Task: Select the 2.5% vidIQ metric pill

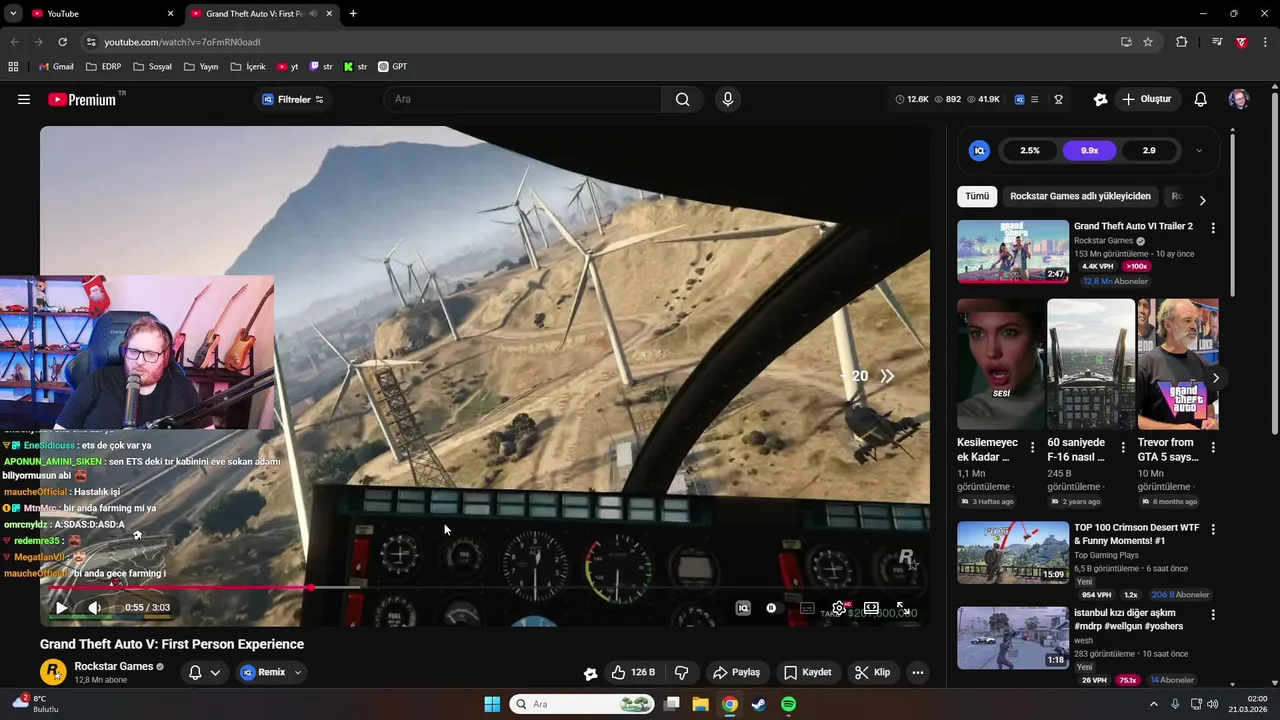Action: click(1030, 151)
